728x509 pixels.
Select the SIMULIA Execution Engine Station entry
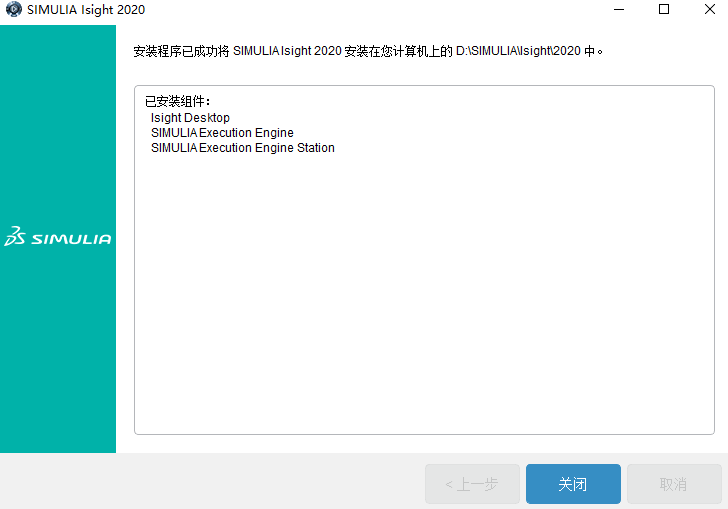[x=242, y=148]
